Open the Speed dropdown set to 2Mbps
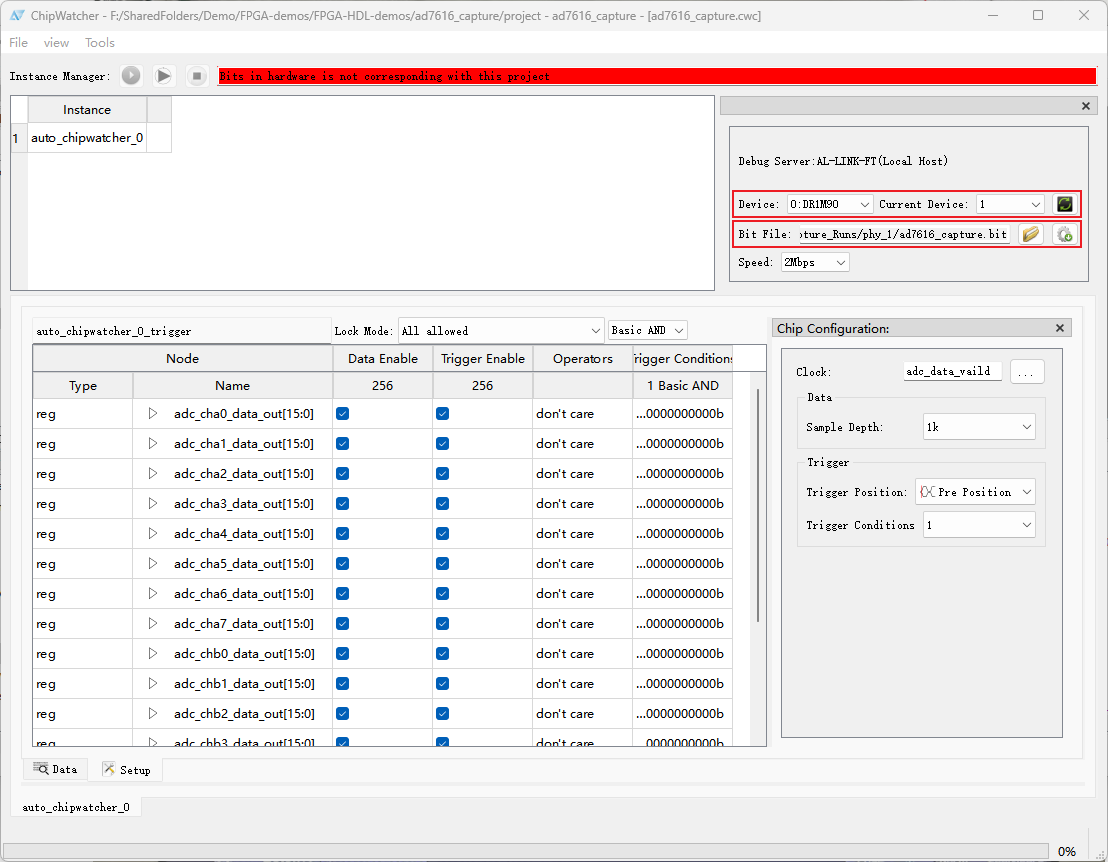The image size is (1108, 862). click(x=815, y=262)
